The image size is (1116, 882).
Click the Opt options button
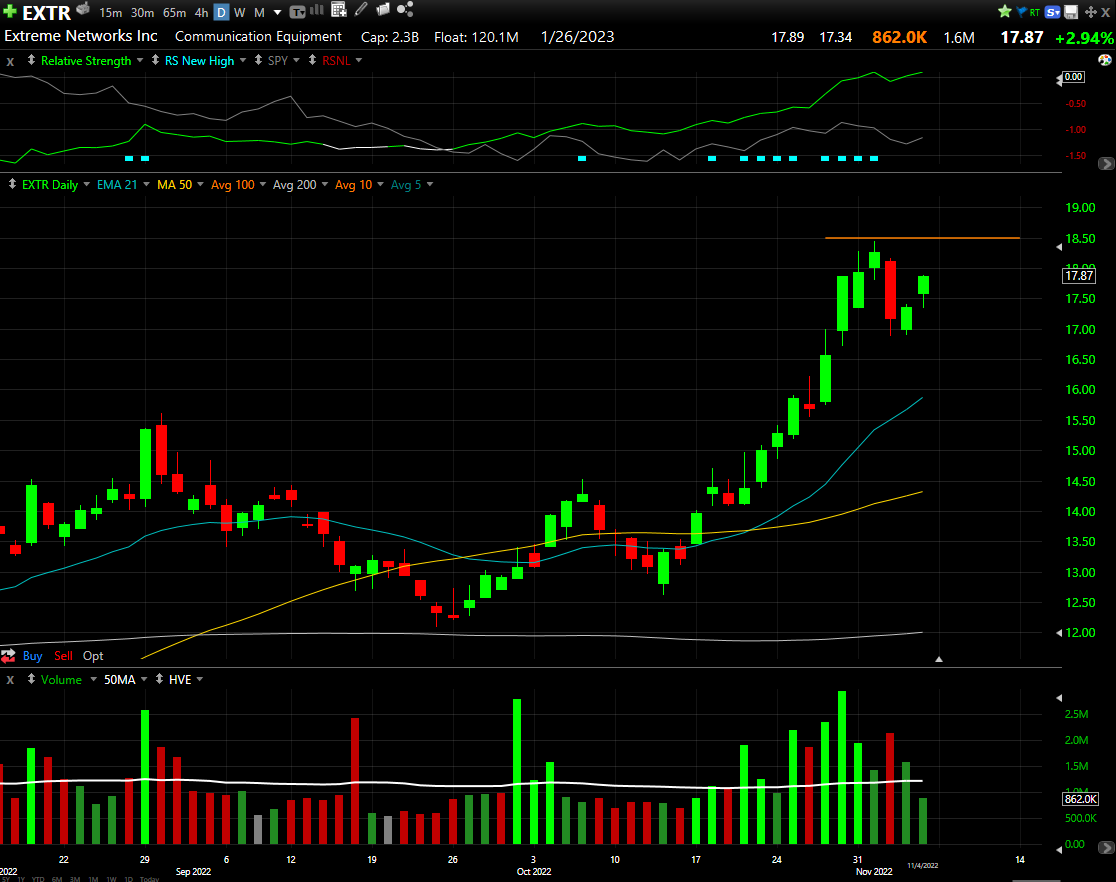tap(93, 656)
